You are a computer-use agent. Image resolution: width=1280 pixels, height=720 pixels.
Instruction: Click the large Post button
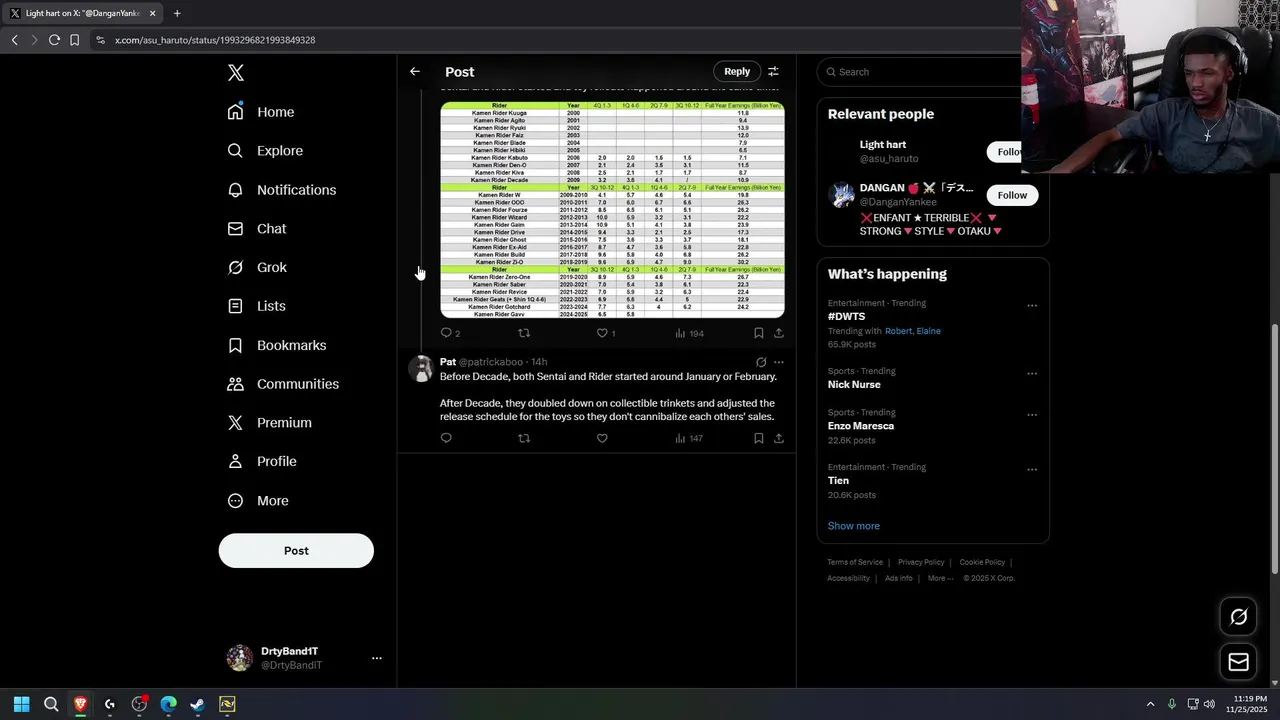tap(296, 551)
